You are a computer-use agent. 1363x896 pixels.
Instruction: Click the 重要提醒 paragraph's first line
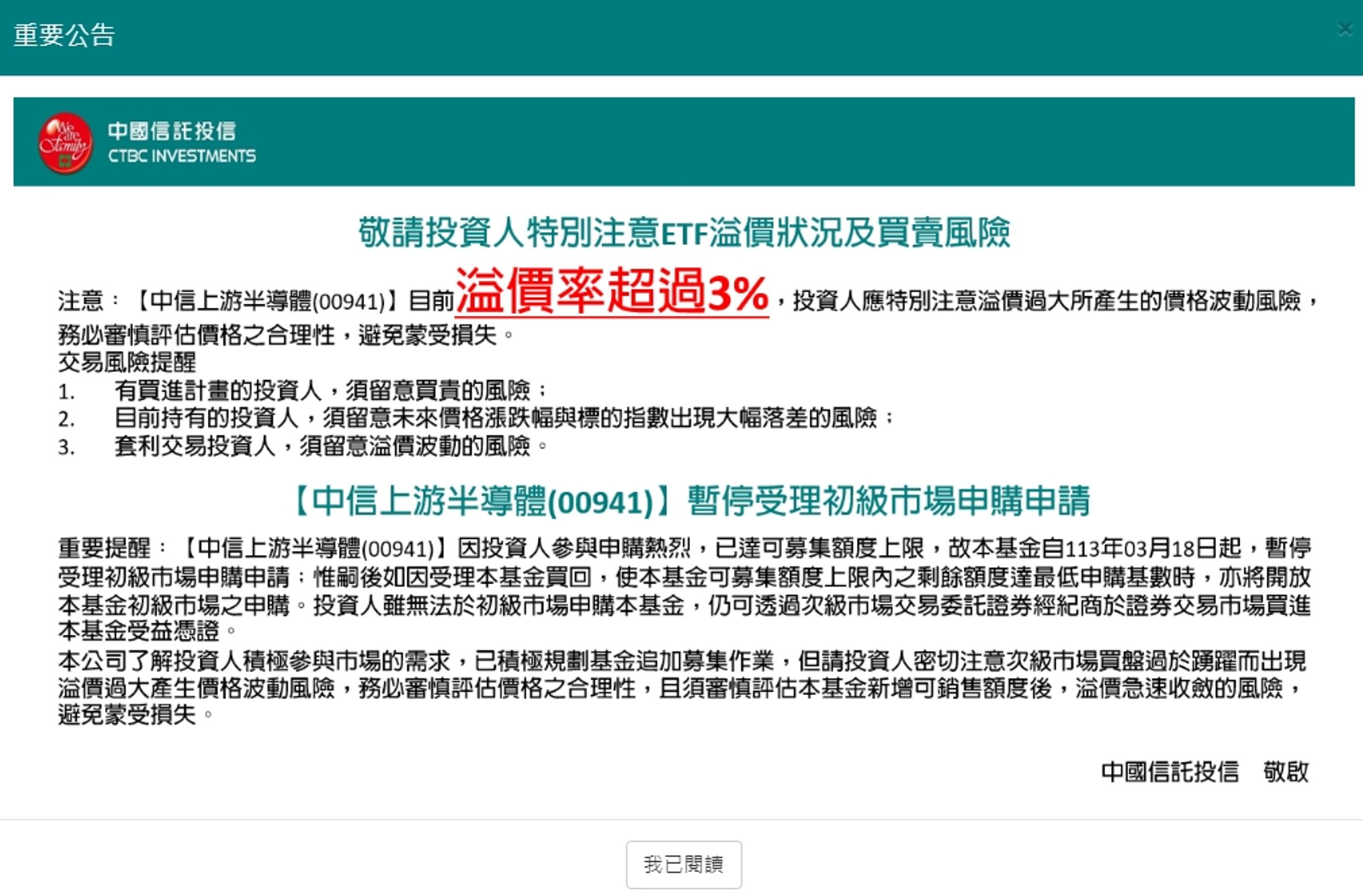pyautogui.click(x=684, y=548)
